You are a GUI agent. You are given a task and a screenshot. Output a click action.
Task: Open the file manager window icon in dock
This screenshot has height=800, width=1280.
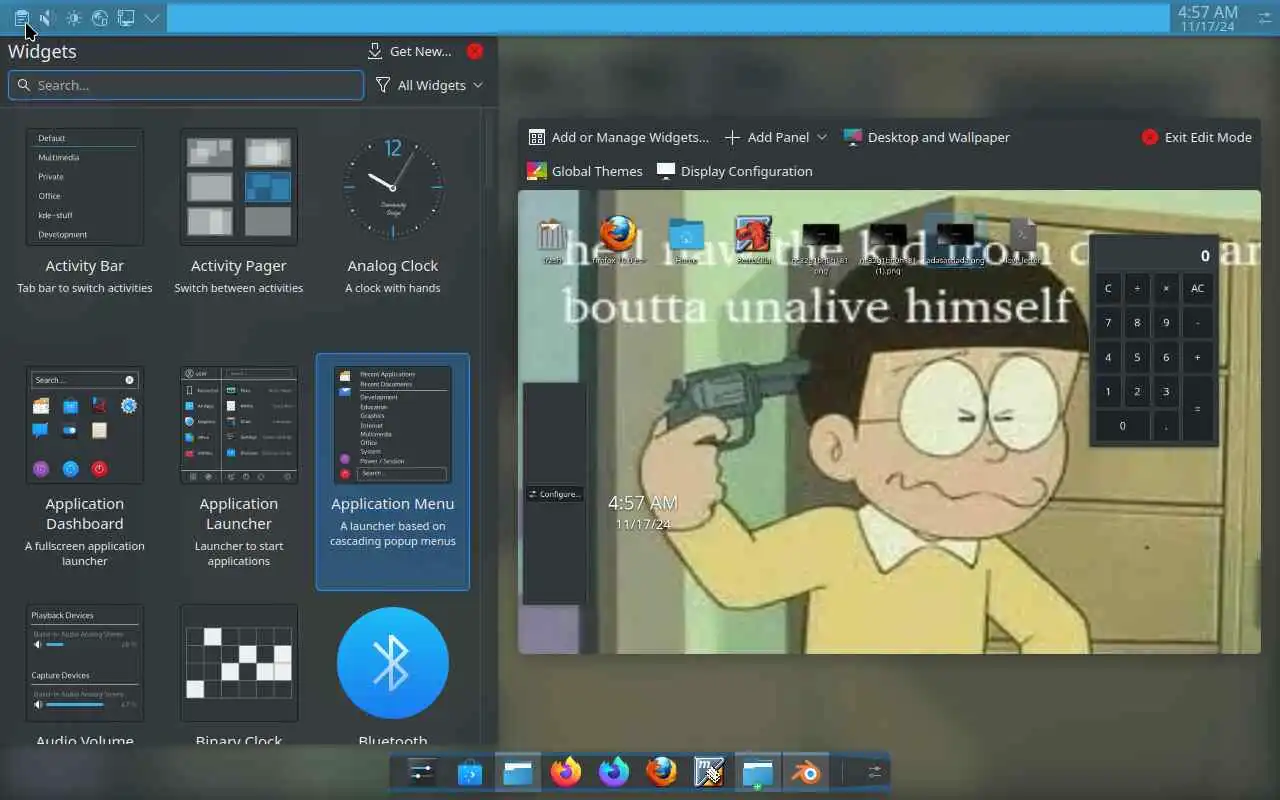click(517, 772)
